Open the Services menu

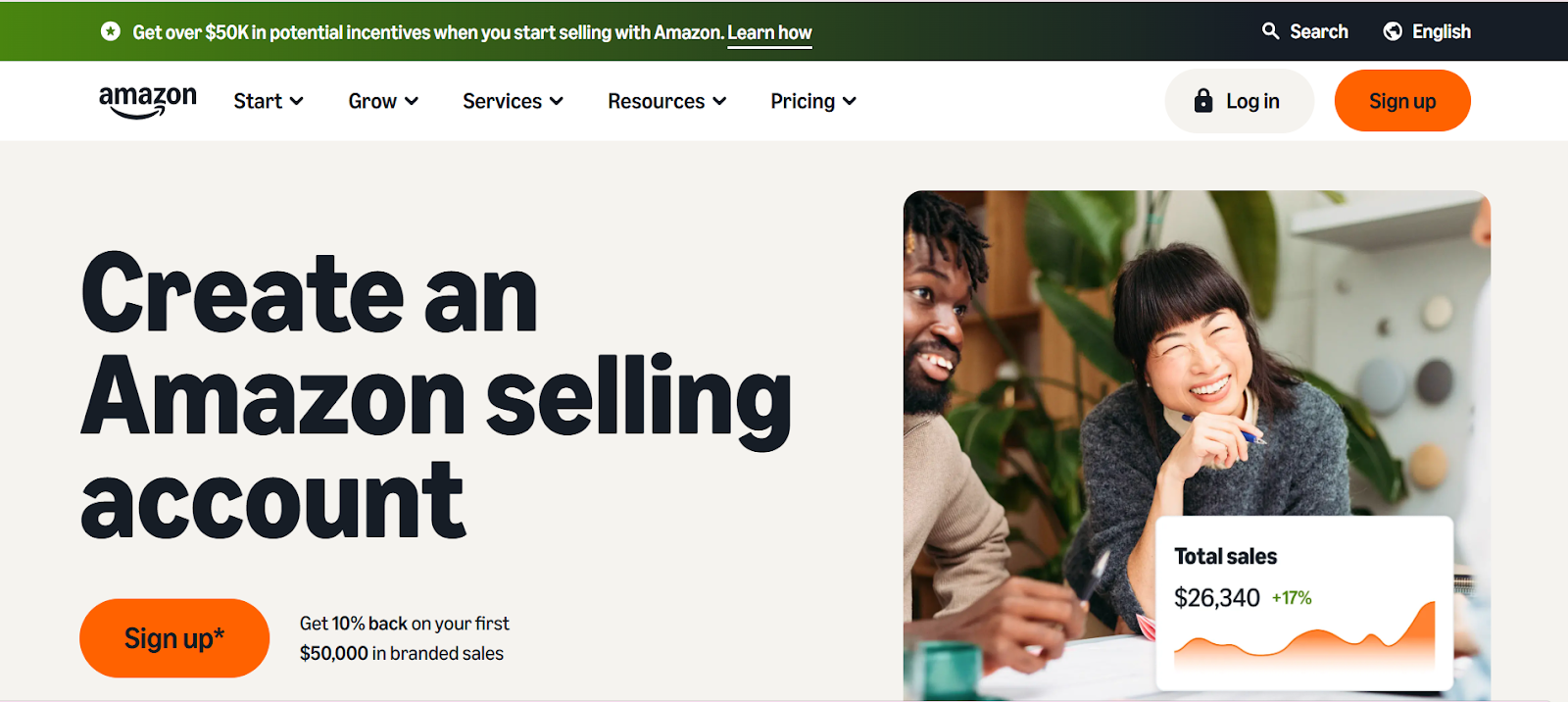[502, 101]
